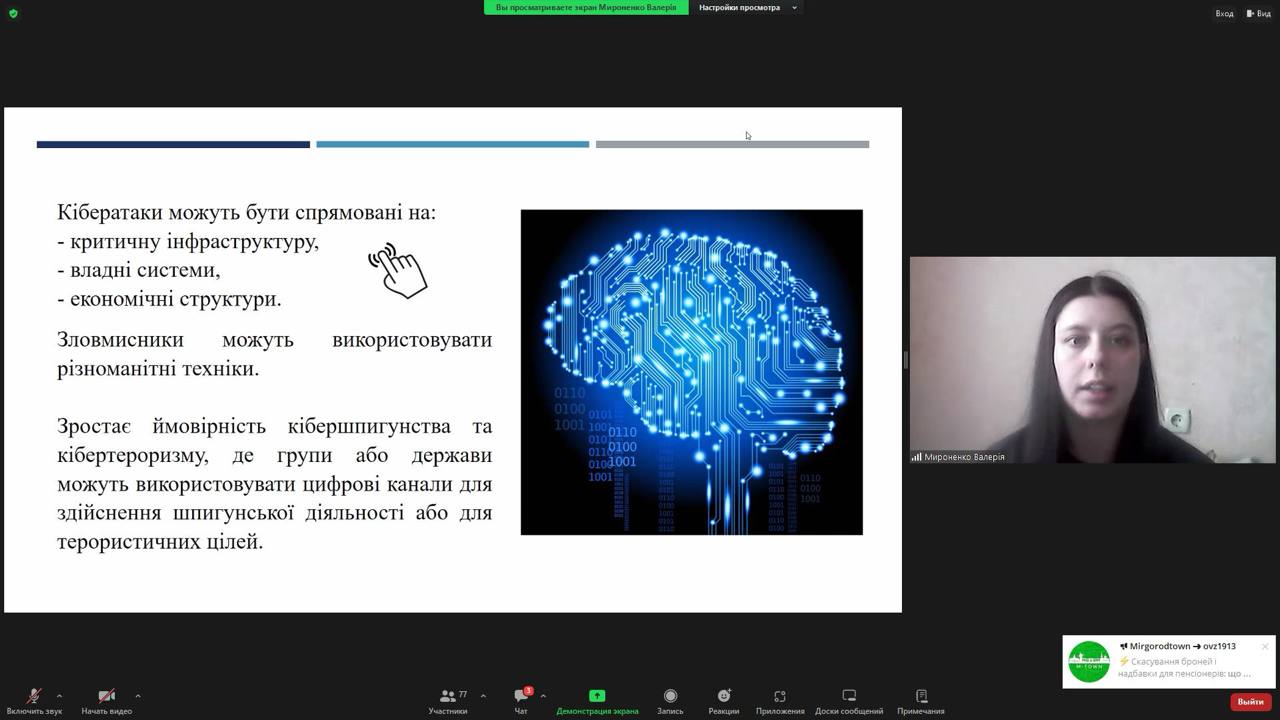
Task: Click the green Демонстрация экрана share icon
Action: pos(597,696)
